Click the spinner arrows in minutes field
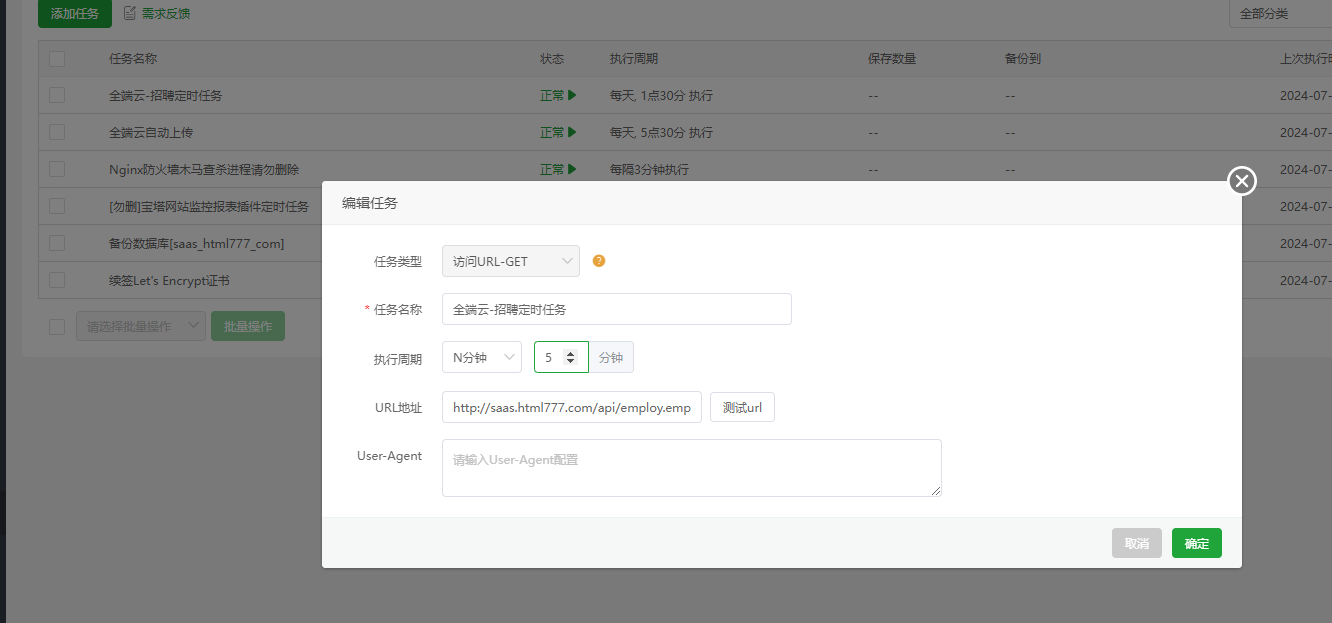The height and width of the screenshot is (623, 1332). (x=570, y=357)
